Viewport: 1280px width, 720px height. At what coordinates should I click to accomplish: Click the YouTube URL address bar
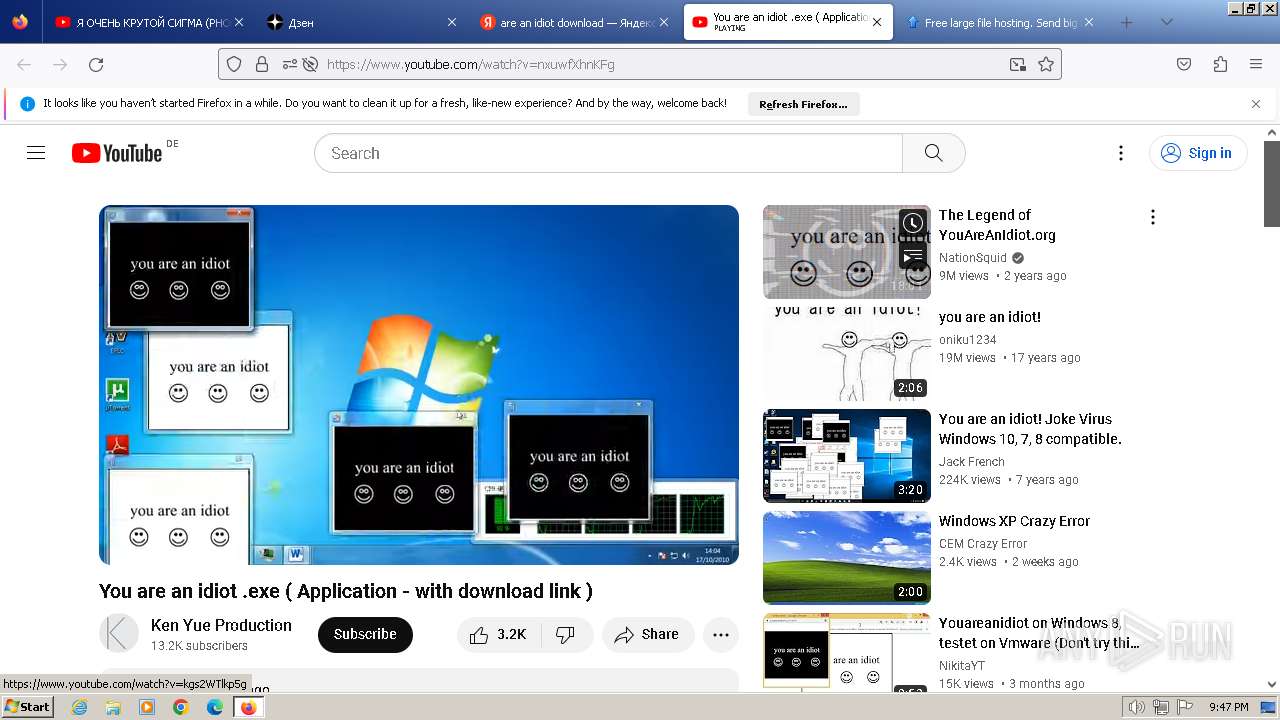point(640,64)
